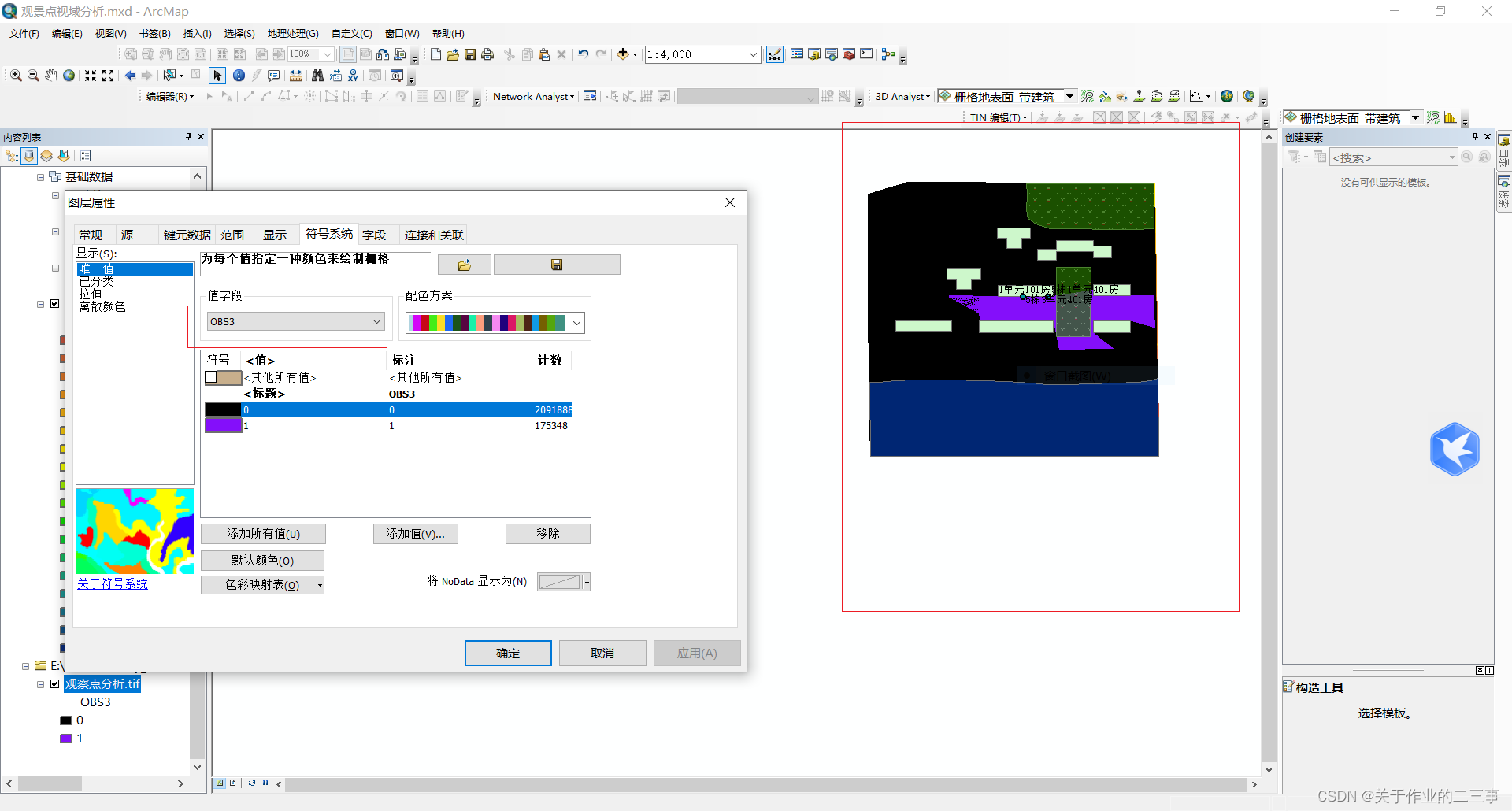Click the Undo arrow icon
The height and width of the screenshot is (811, 1512).
584,54
